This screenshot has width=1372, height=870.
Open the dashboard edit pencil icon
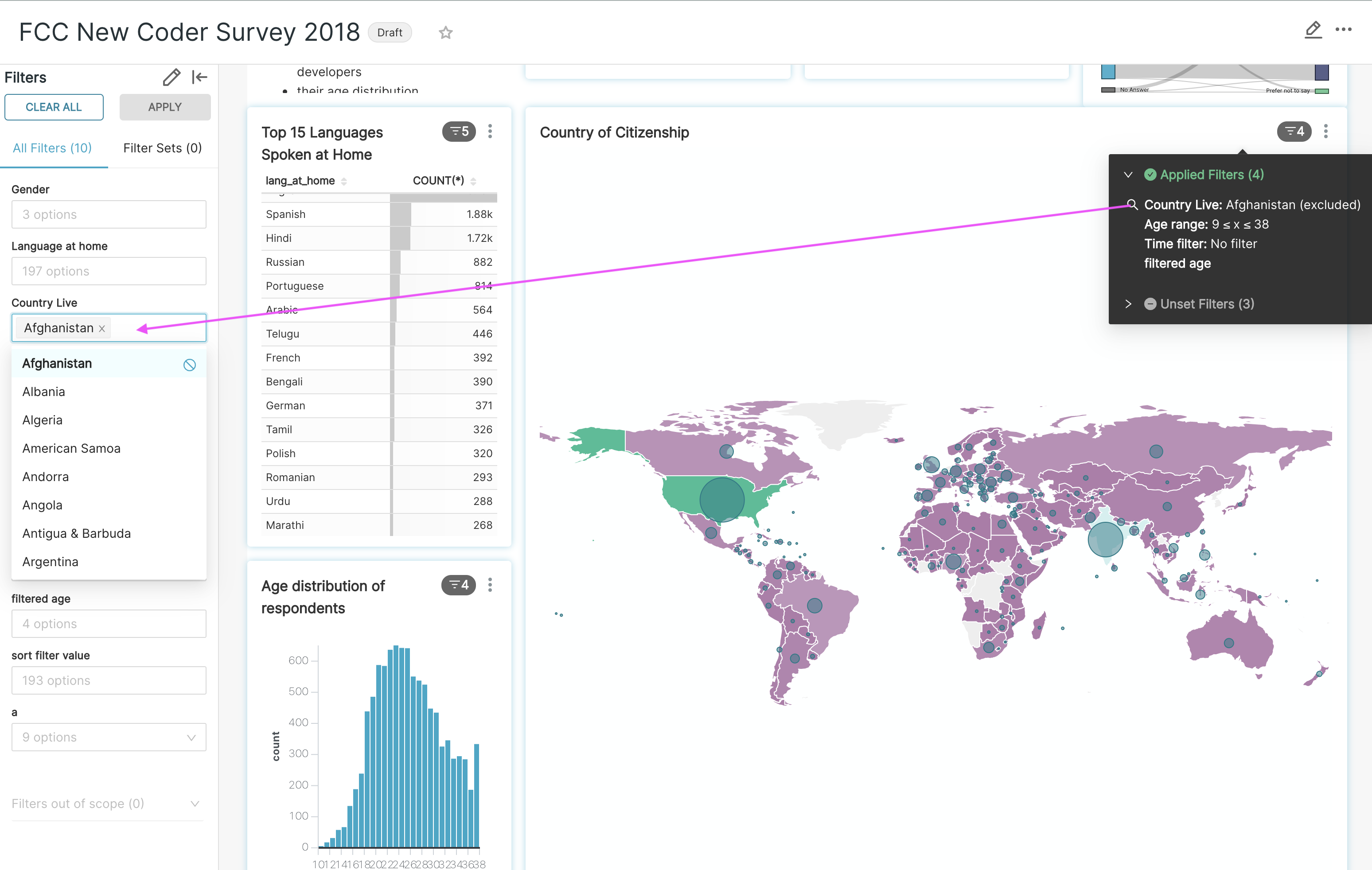[1314, 30]
